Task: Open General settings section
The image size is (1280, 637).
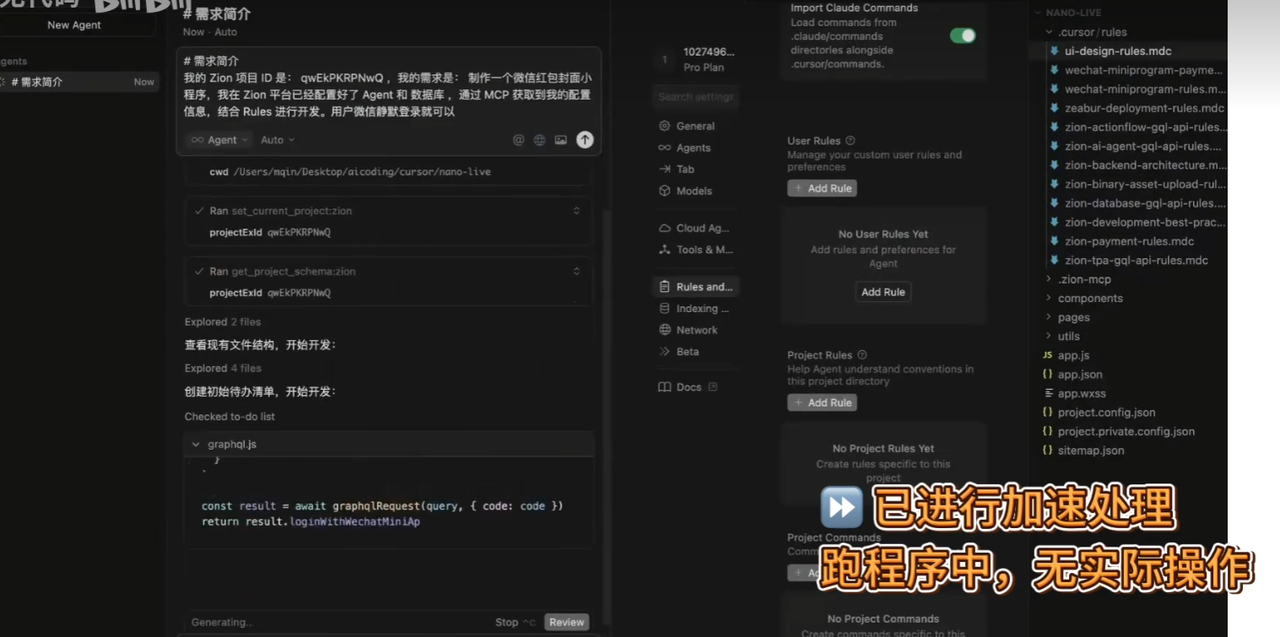Action: 695,126
